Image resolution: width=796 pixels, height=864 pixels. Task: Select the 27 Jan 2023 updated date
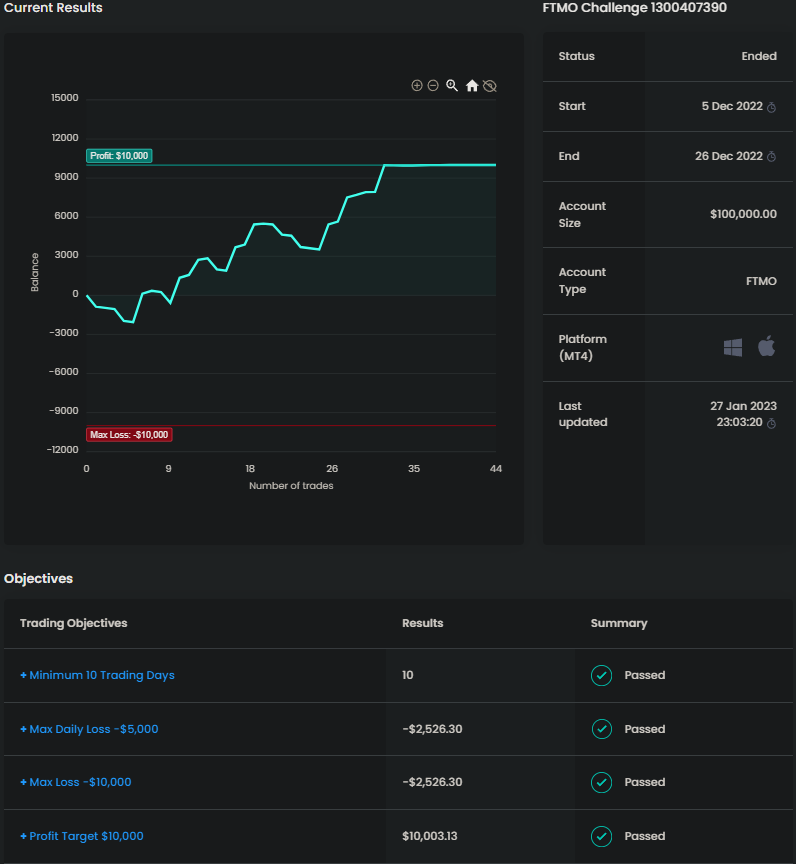tap(744, 406)
